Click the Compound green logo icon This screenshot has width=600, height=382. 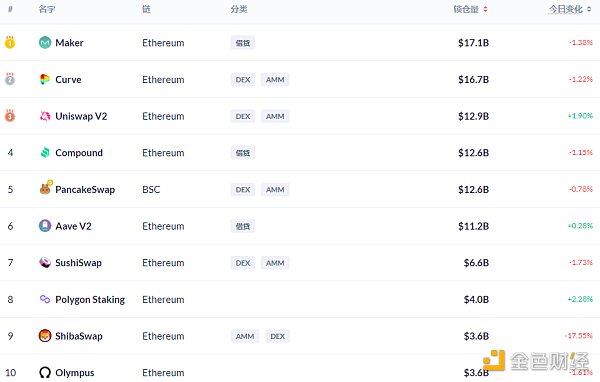click(45, 153)
